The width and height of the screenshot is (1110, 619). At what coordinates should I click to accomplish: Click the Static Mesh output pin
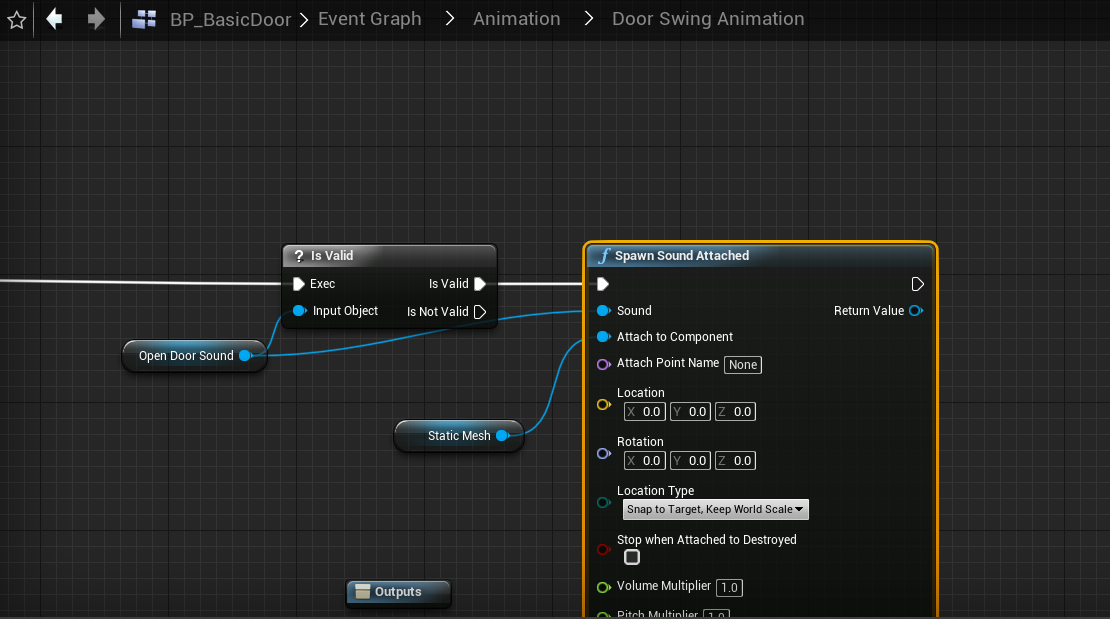502,436
